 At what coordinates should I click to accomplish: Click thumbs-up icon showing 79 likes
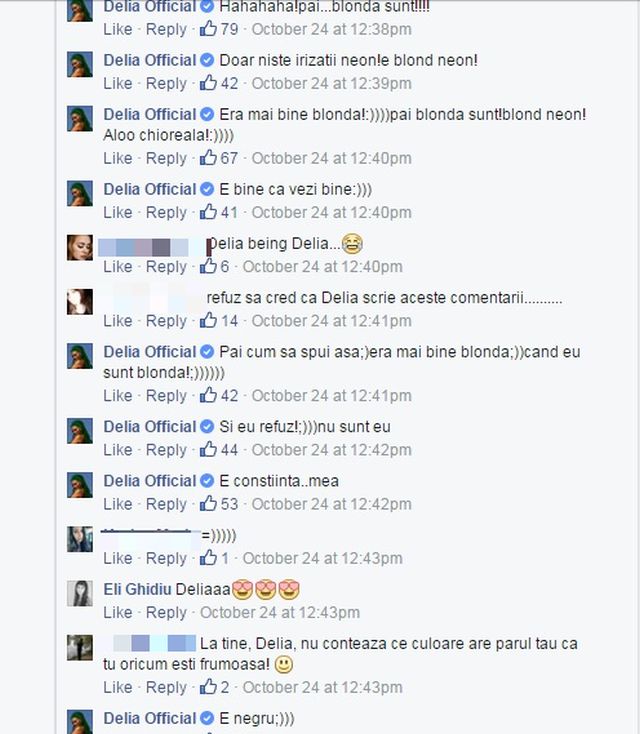(x=208, y=29)
